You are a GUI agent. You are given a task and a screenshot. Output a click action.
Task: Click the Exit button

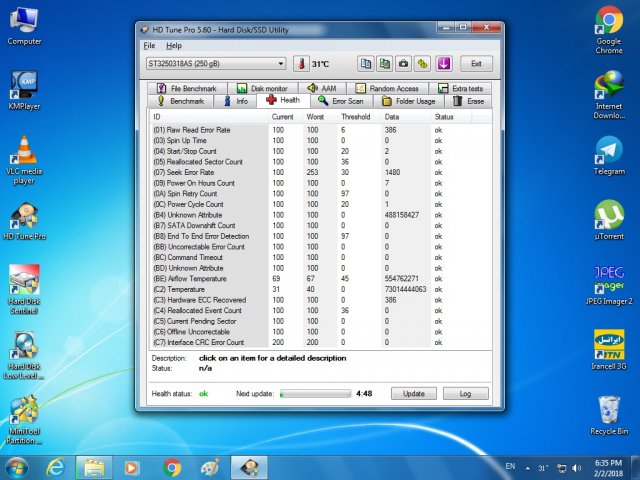476,64
